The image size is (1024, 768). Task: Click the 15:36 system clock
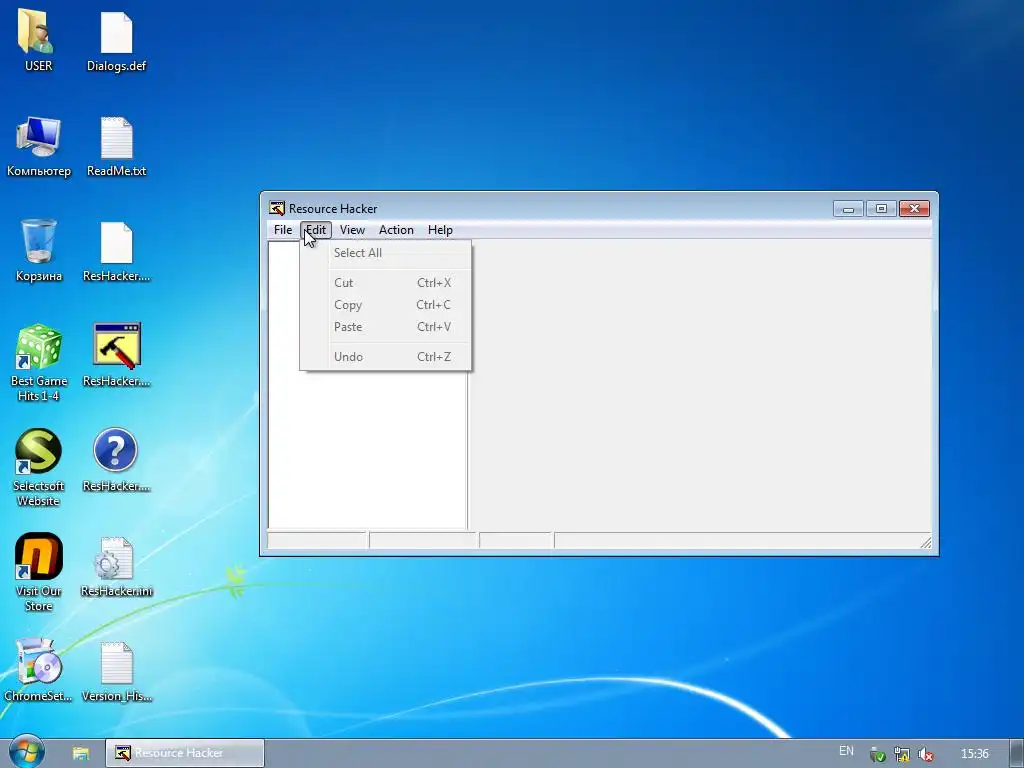click(974, 754)
